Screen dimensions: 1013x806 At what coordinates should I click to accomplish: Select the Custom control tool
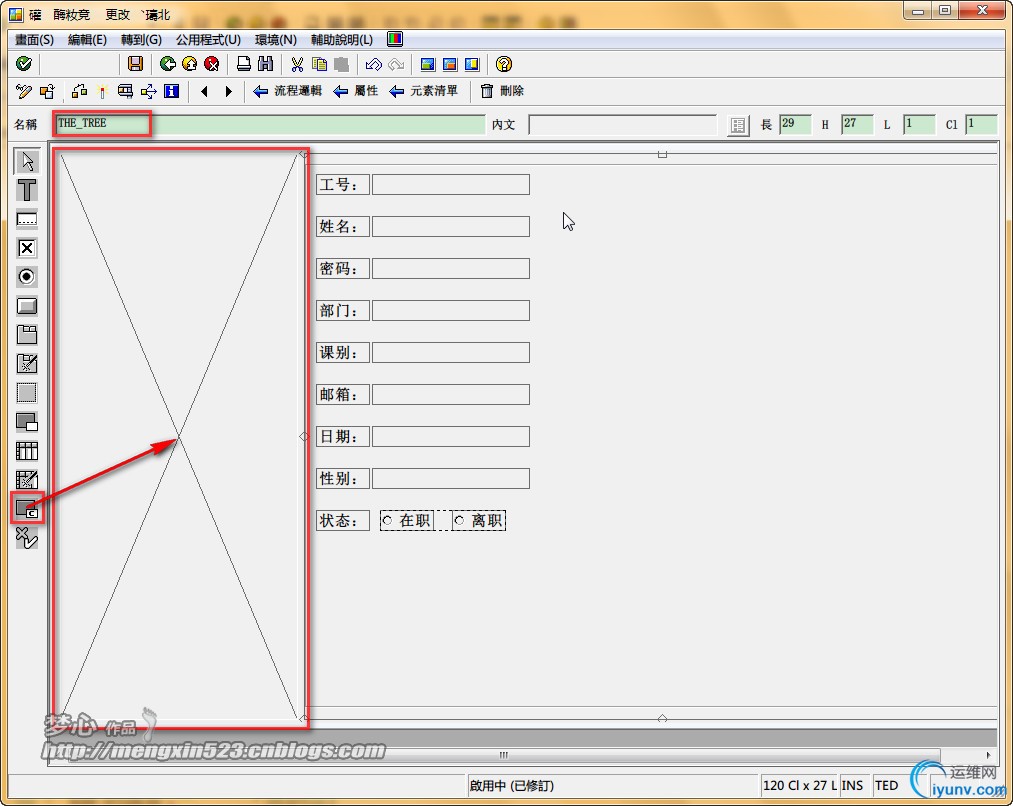[26, 508]
